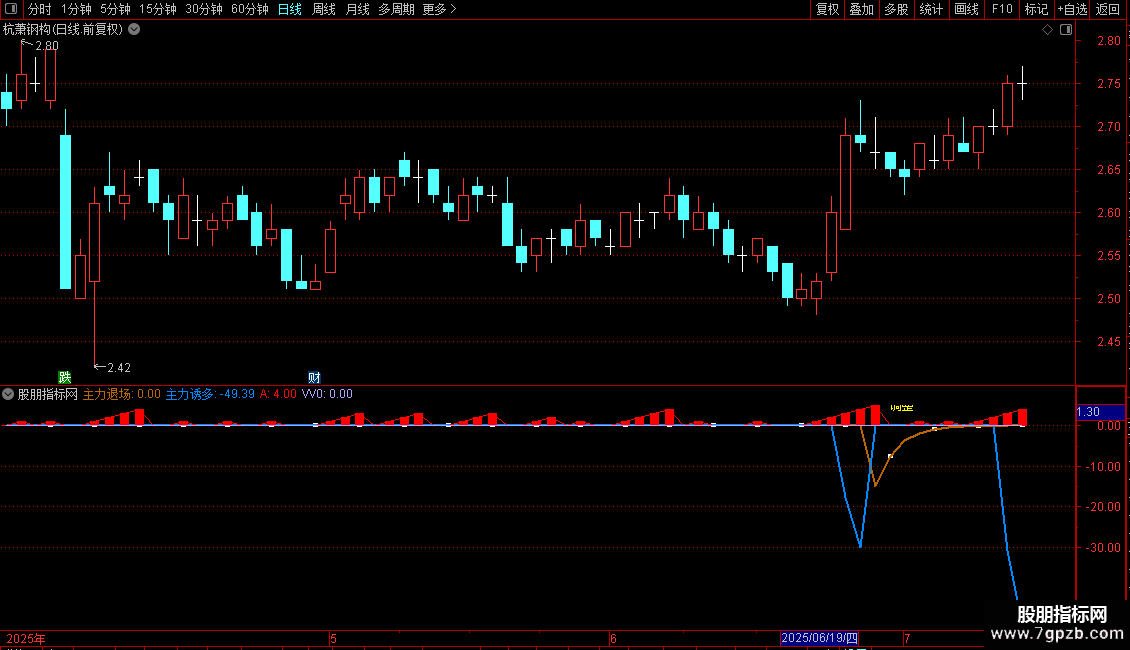Click the 主力诱多: -49.39 indicator label

[210, 394]
